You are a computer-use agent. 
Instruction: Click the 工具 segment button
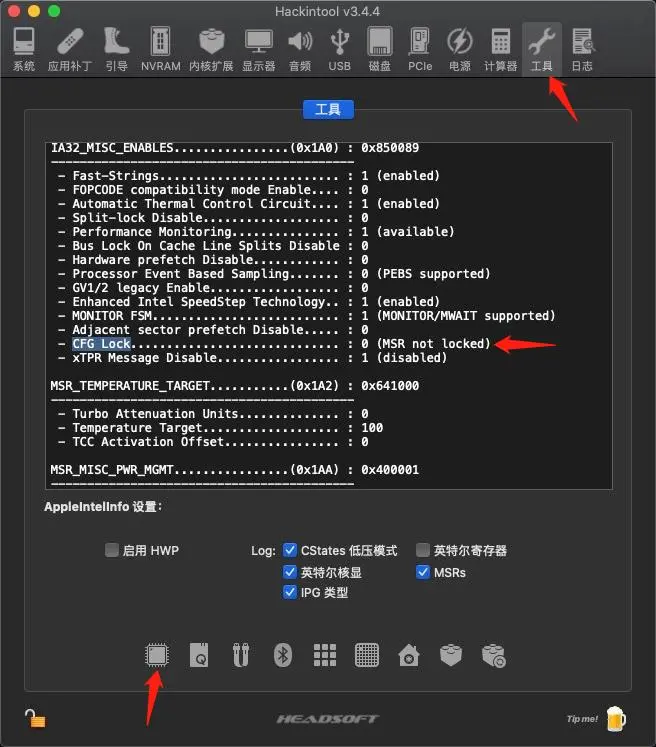(x=328, y=109)
